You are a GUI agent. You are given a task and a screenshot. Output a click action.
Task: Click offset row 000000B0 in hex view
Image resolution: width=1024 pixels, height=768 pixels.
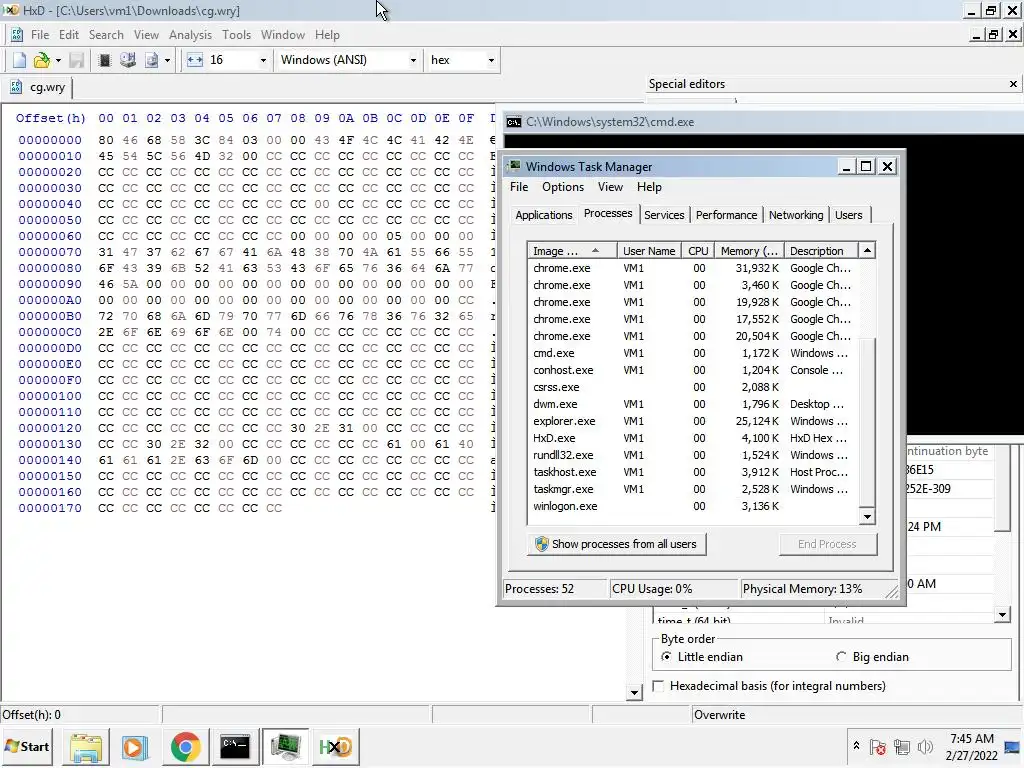click(50, 316)
